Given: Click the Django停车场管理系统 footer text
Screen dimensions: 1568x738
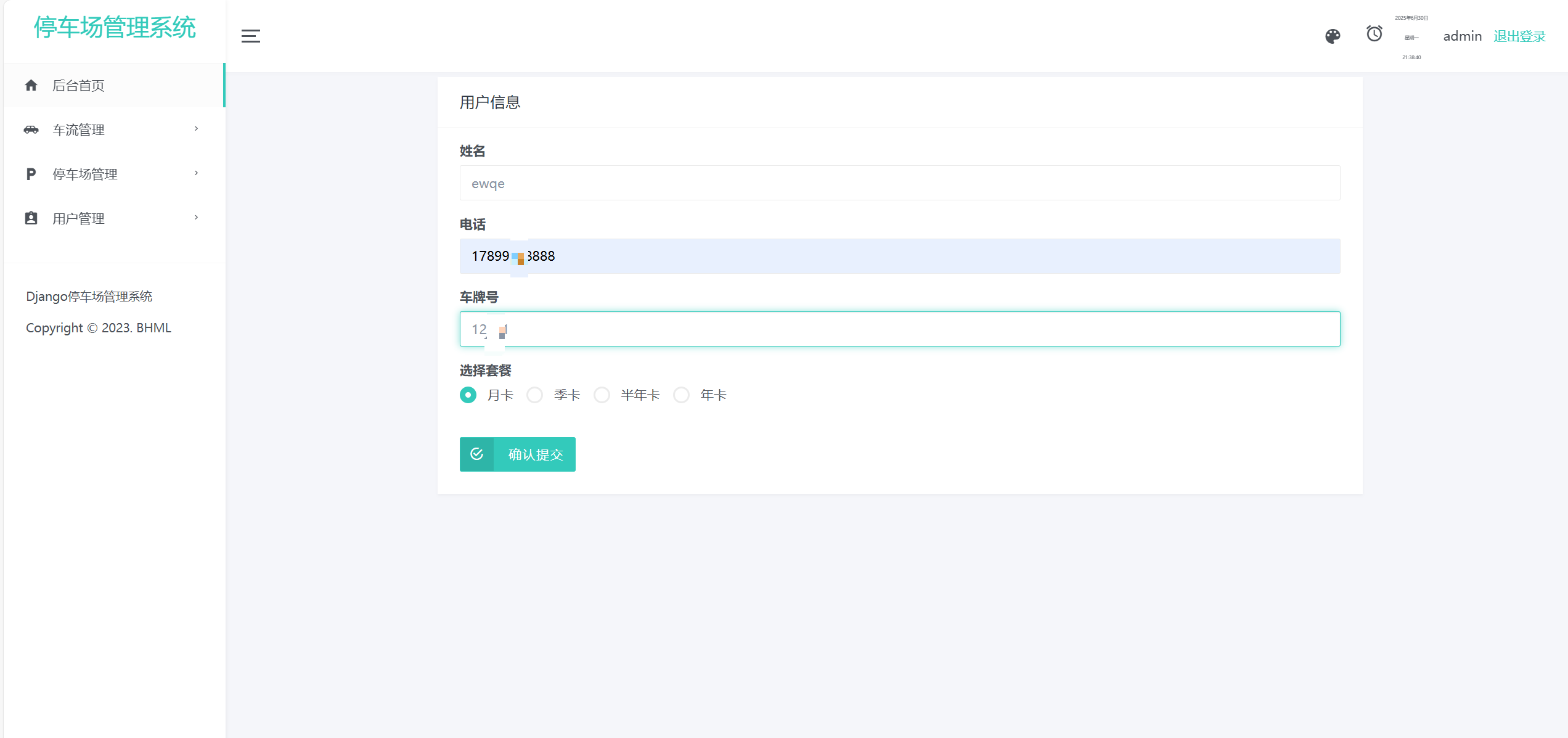Looking at the screenshot, I should pos(89,297).
